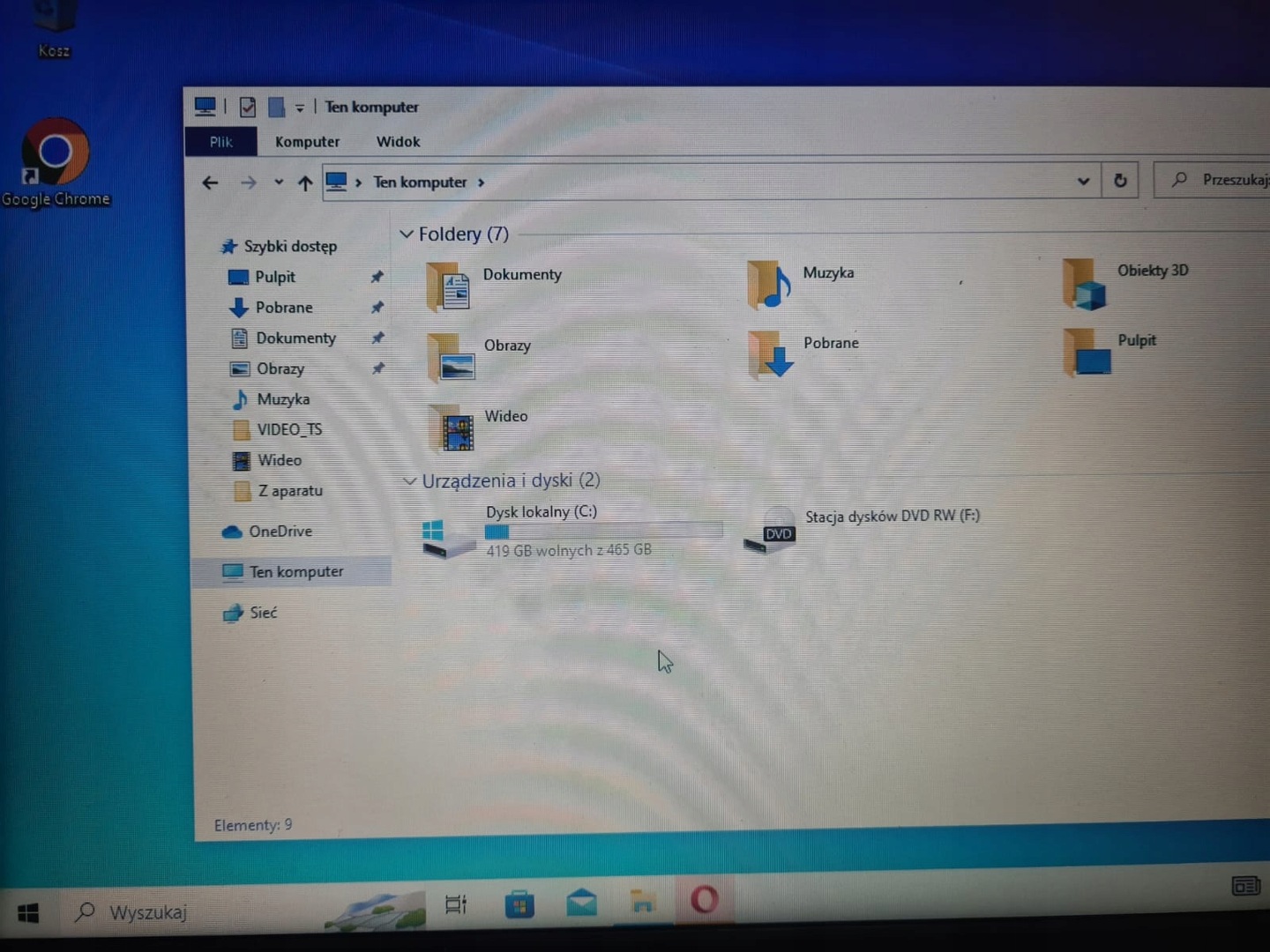This screenshot has height=952, width=1270.
Task: Click the Properties checkmark icon in title bar
Action: click(x=248, y=108)
